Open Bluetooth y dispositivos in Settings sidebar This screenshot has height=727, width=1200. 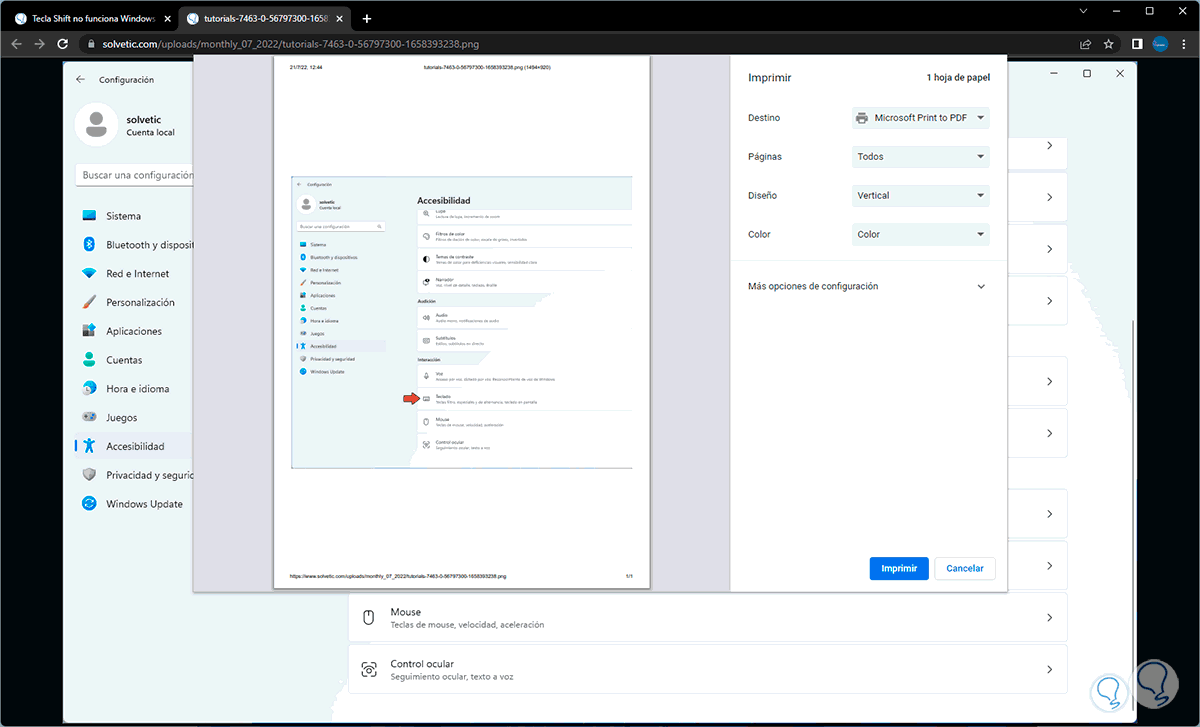coord(134,245)
